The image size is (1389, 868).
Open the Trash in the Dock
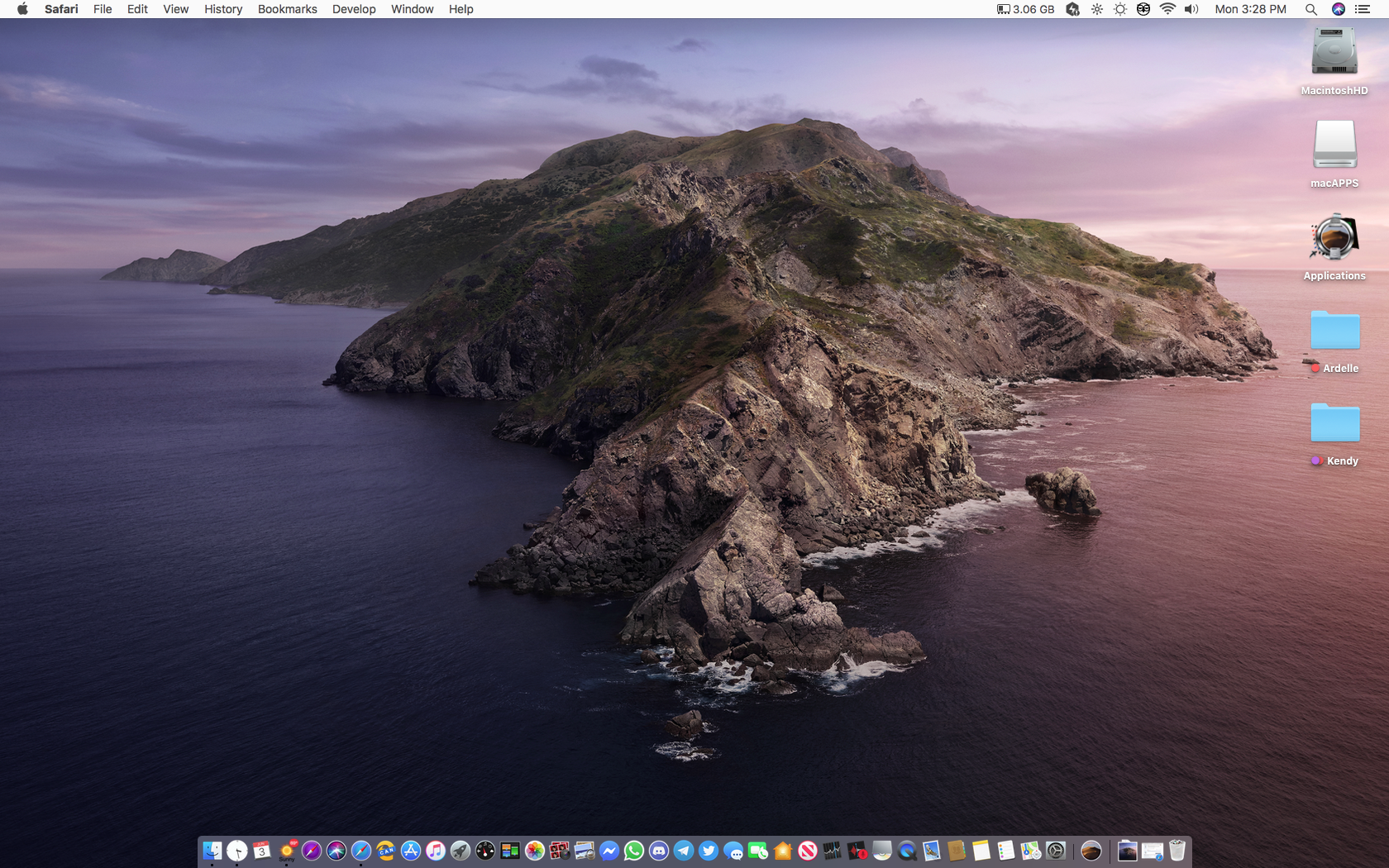click(x=1177, y=851)
